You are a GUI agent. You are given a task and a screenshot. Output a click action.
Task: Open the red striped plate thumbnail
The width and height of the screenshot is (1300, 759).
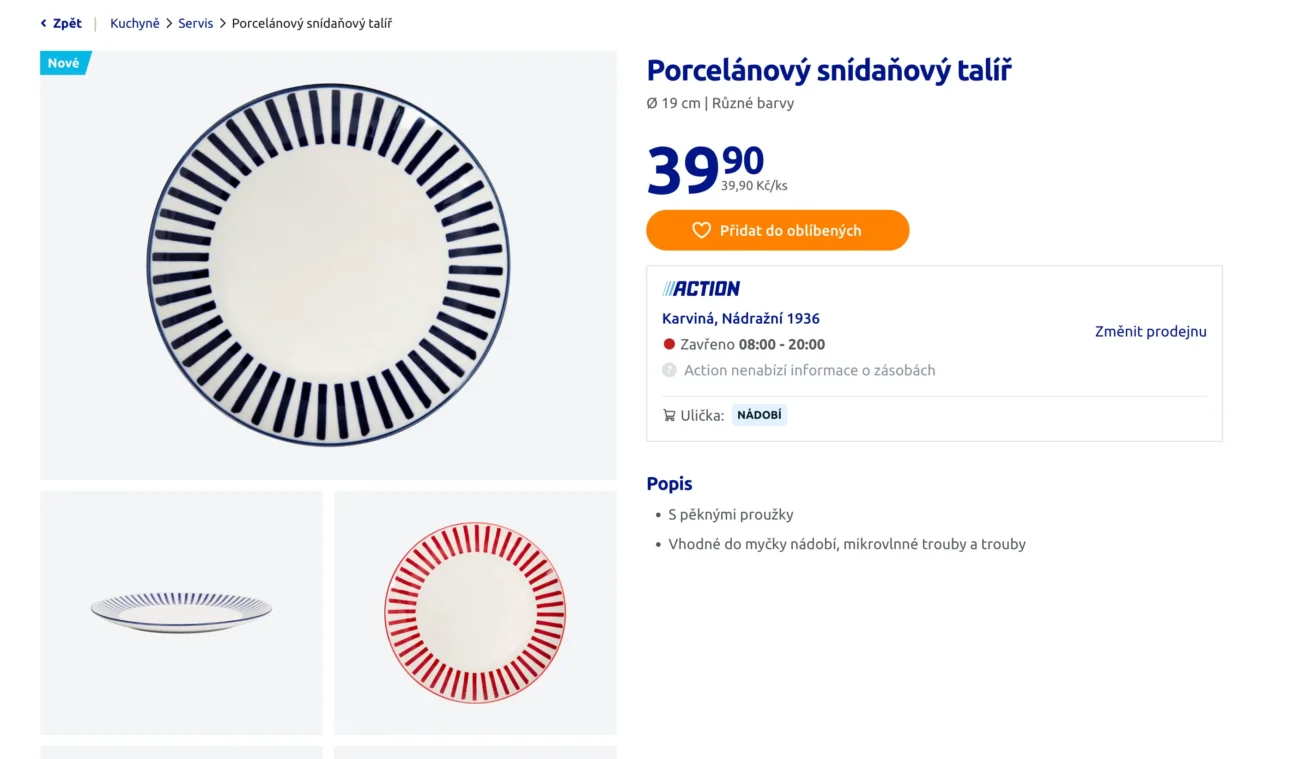pyautogui.click(x=475, y=612)
